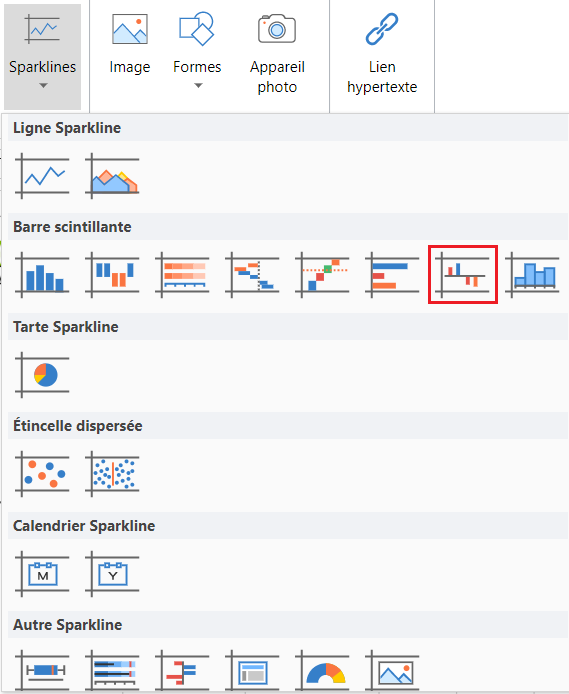Image resolution: width=569 pixels, height=694 pixels.
Task: Collapse the Sparklines dropdown button
Action: pos(42,57)
